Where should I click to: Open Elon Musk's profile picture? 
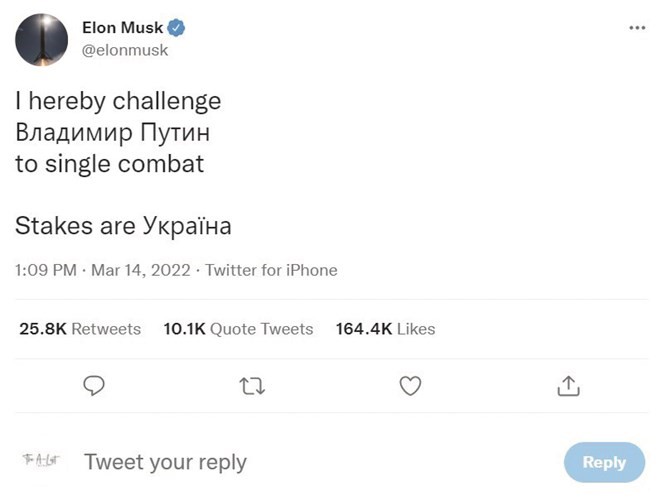click(x=42, y=40)
